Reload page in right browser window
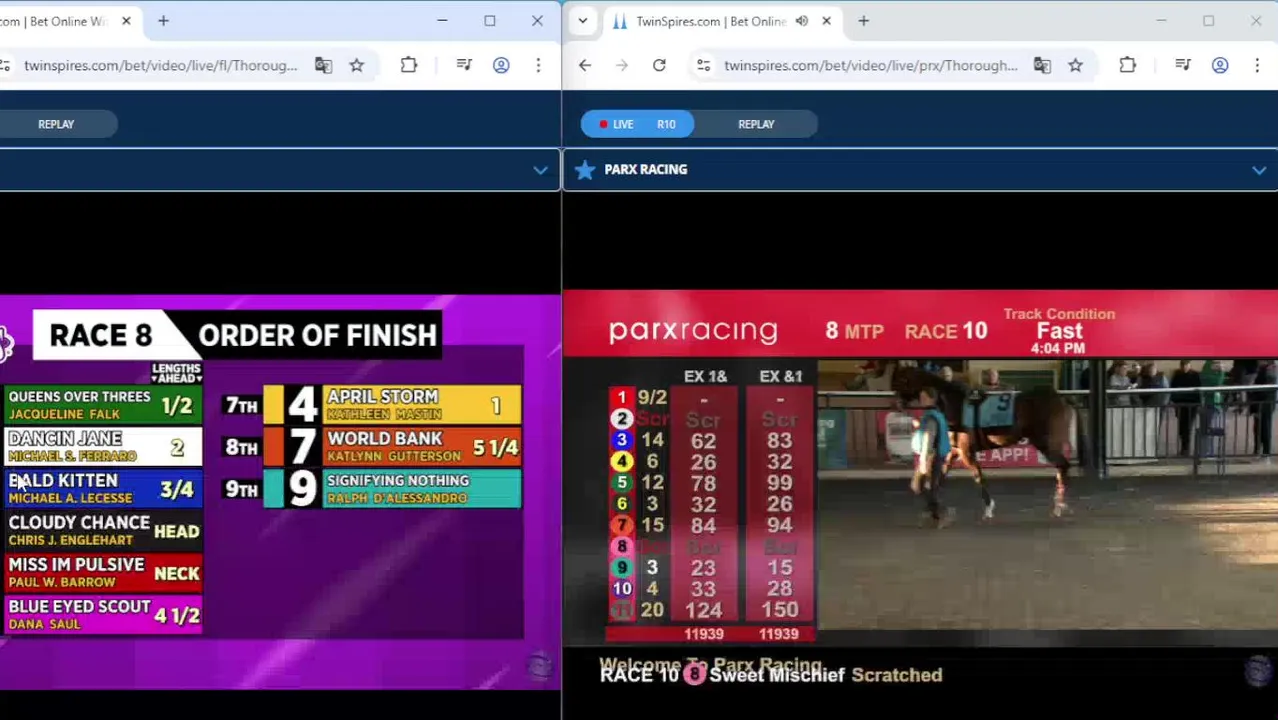Viewport: 1278px width, 720px height. click(x=659, y=65)
